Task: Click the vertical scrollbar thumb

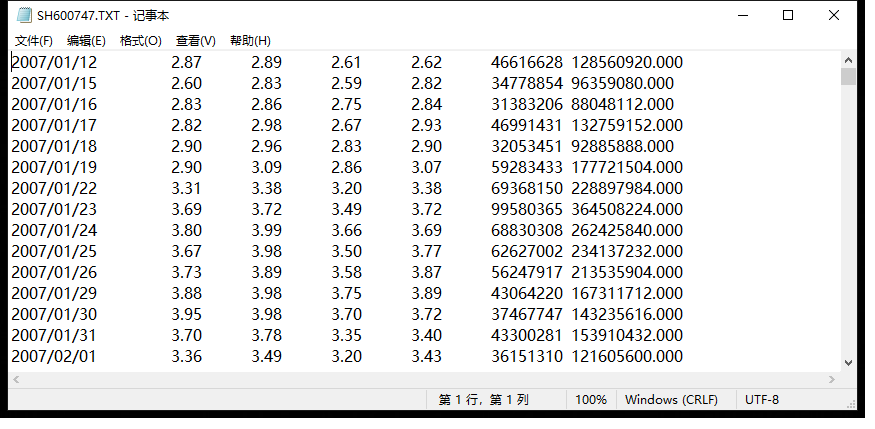Action: point(848,76)
